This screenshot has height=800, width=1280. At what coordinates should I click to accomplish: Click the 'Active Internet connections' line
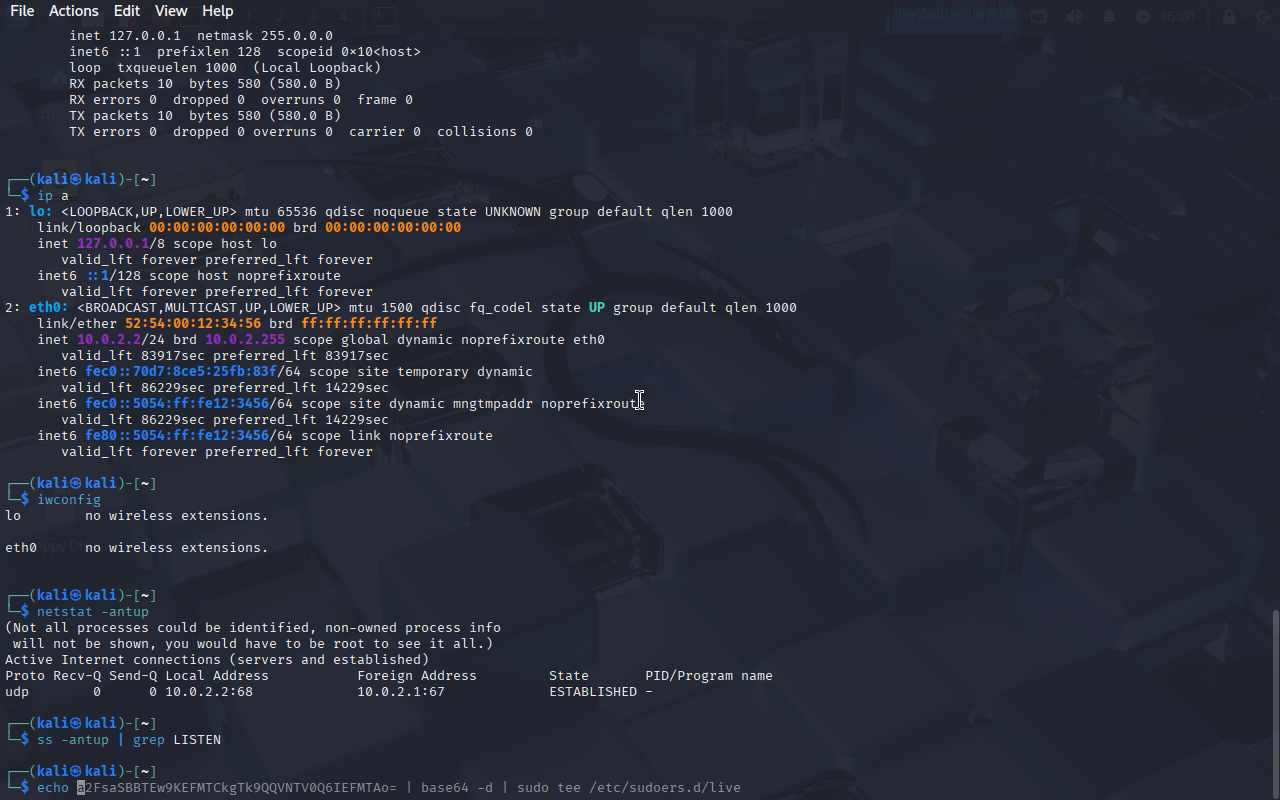click(x=217, y=659)
